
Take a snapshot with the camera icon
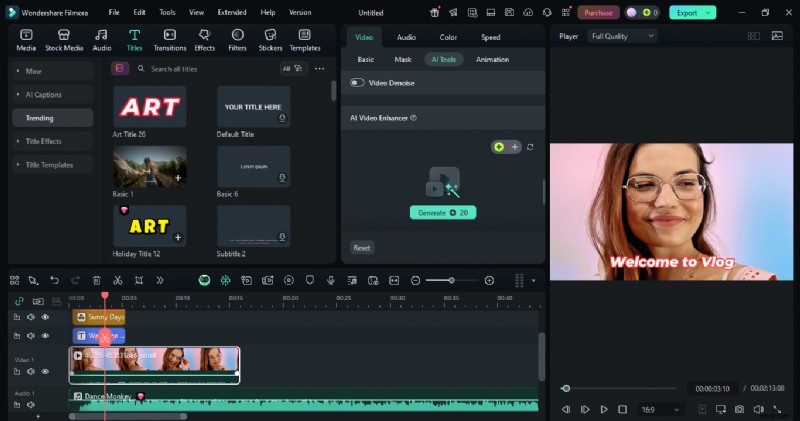[x=739, y=409]
